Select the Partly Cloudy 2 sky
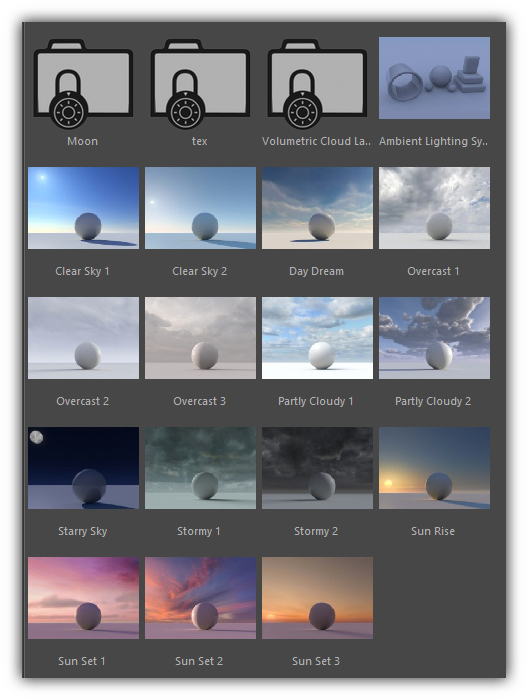The height and width of the screenshot is (700, 528). pyautogui.click(x=434, y=338)
